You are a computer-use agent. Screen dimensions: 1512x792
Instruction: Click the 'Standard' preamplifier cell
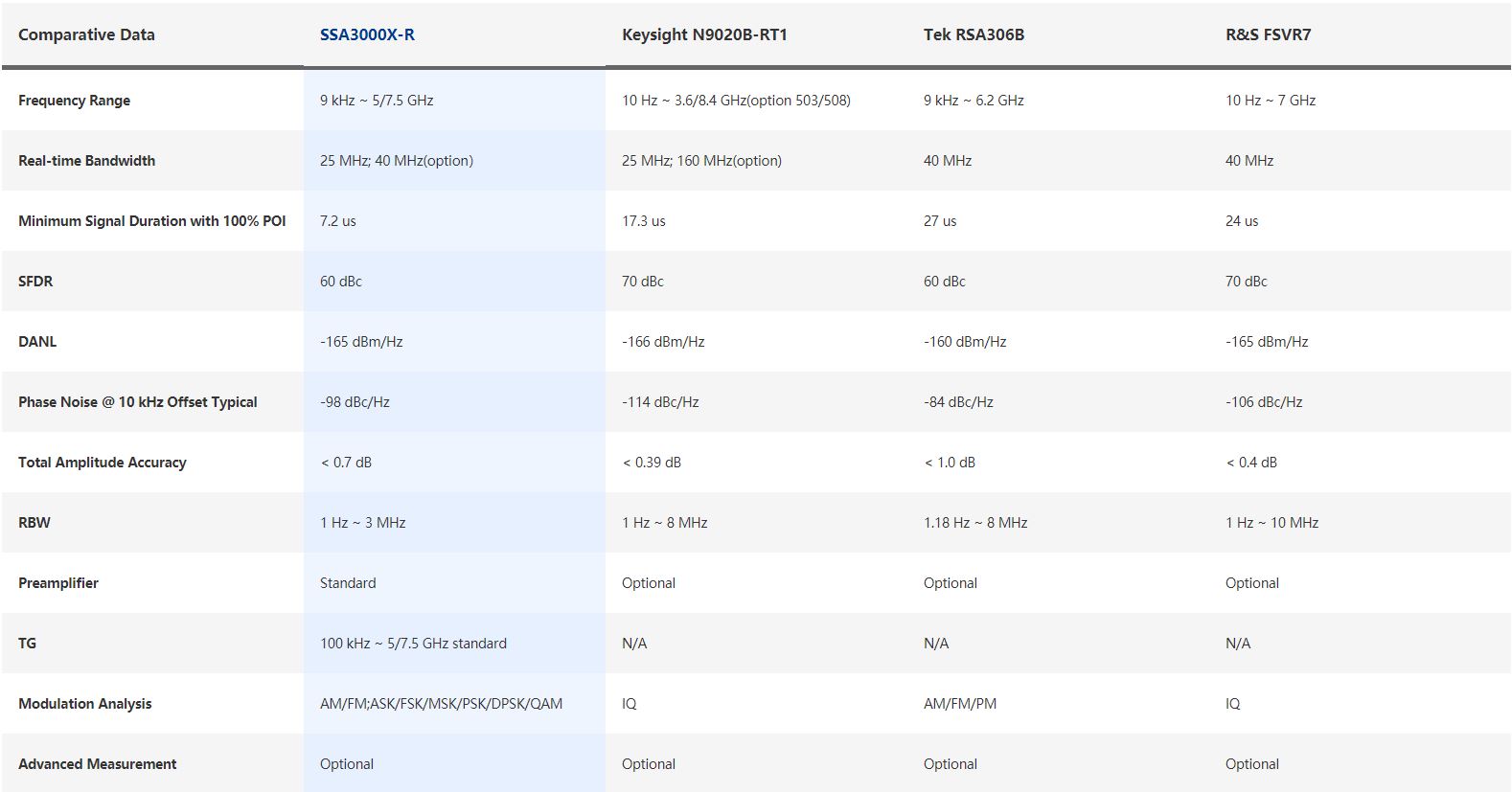pos(348,583)
